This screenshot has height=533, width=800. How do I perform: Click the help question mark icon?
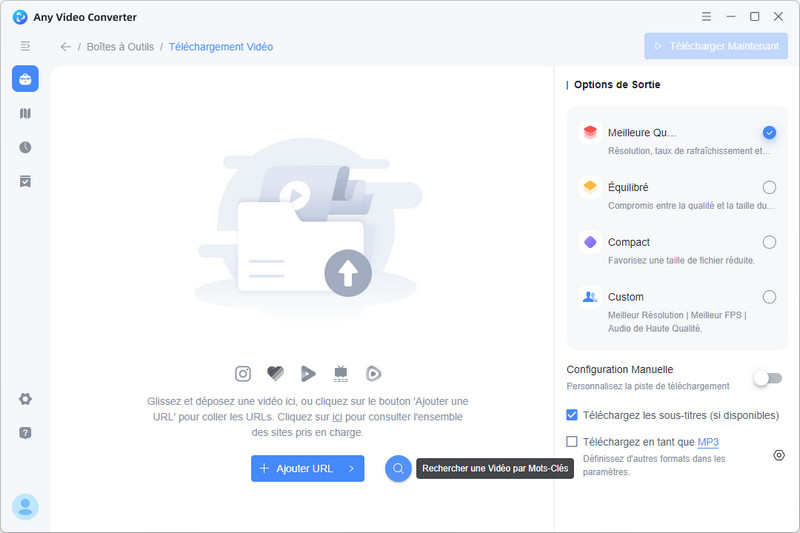25,433
